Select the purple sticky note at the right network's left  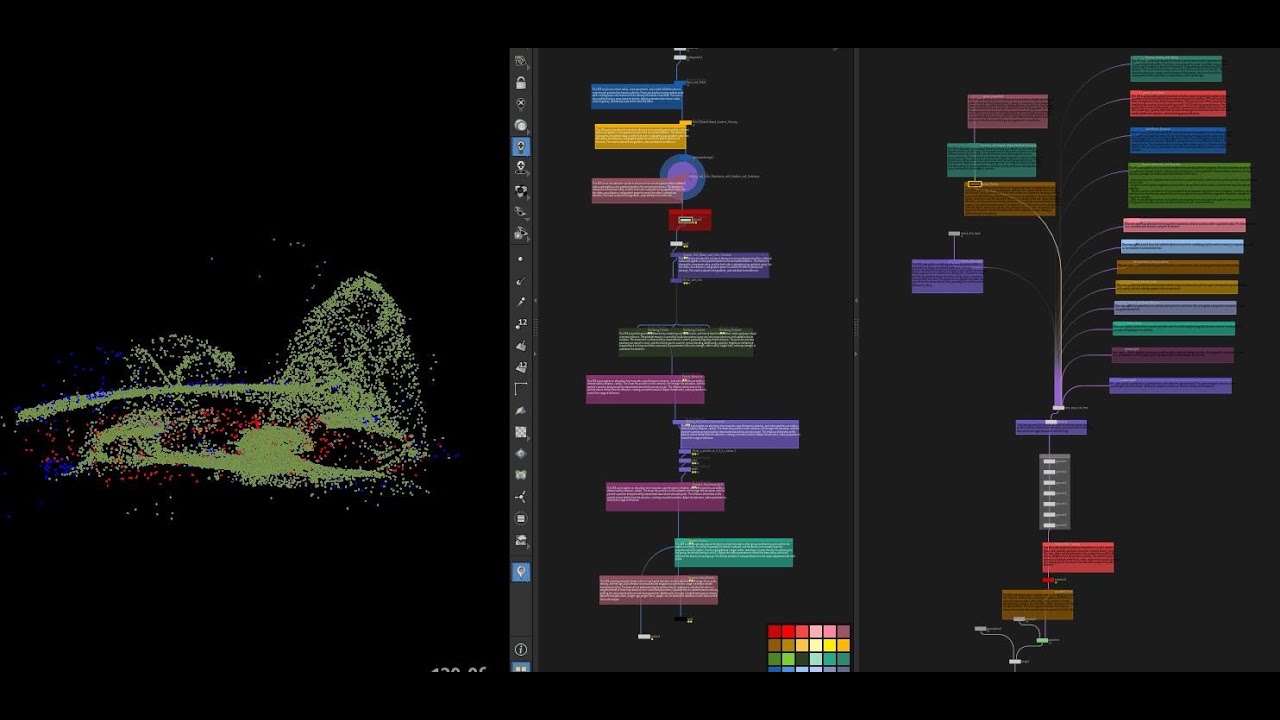pos(947,276)
